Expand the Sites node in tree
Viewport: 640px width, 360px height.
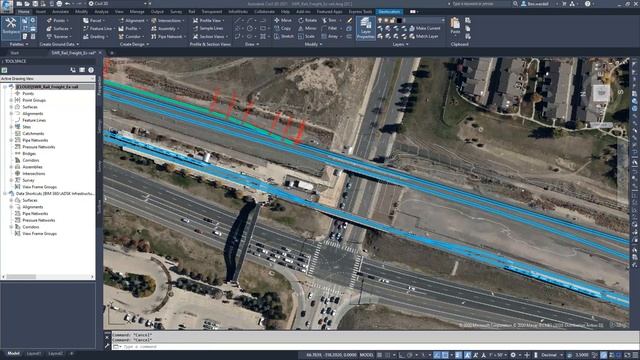(11, 127)
